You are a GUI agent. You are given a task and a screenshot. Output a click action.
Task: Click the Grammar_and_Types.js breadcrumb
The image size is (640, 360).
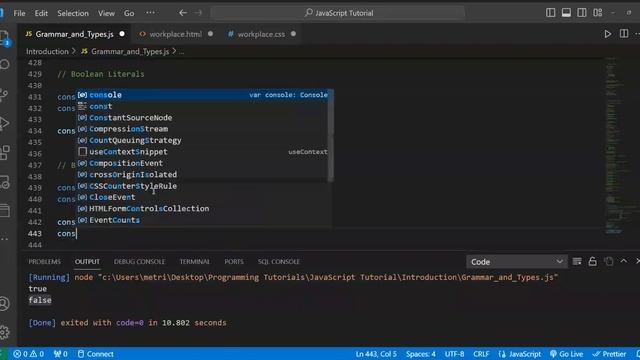(x=130, y=51)
